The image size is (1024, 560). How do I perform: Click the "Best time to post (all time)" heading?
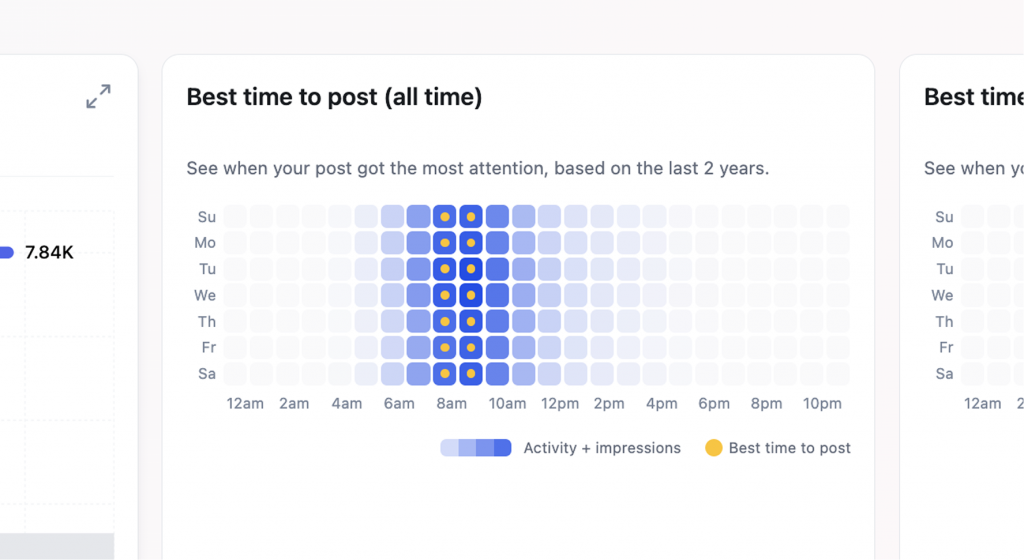(x=334, y=97)
